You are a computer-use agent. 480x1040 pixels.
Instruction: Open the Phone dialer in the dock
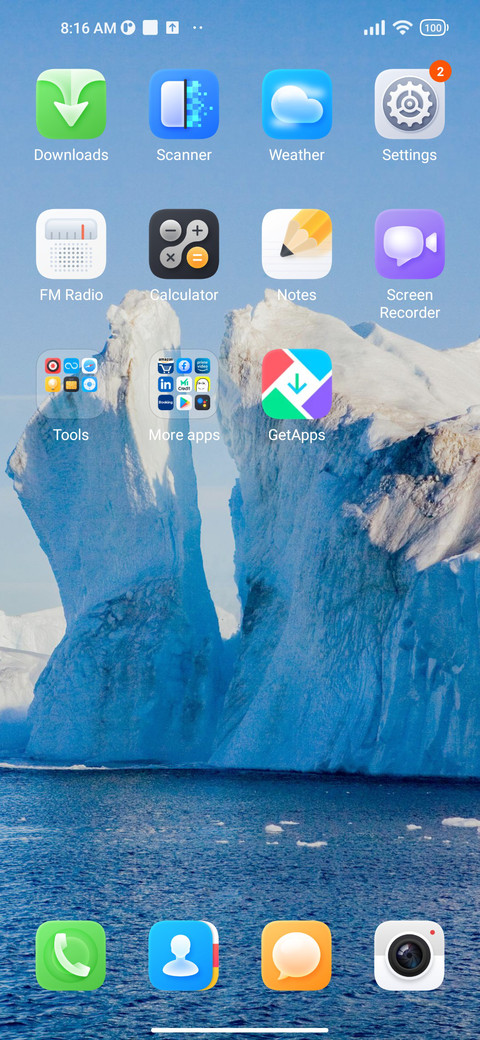[x=71, y=956]
